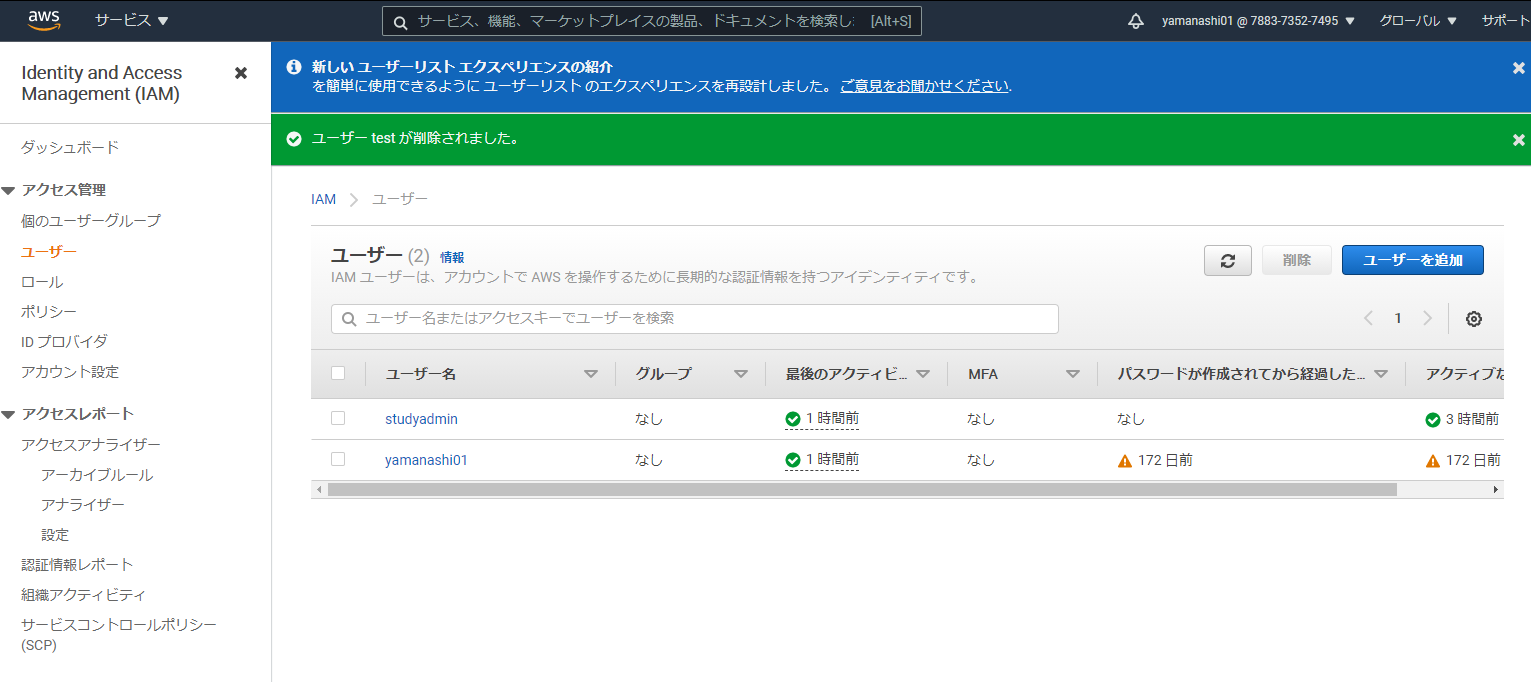
Task: Open アーカイブルール in sidebar
Action: (x=97, y=475)
